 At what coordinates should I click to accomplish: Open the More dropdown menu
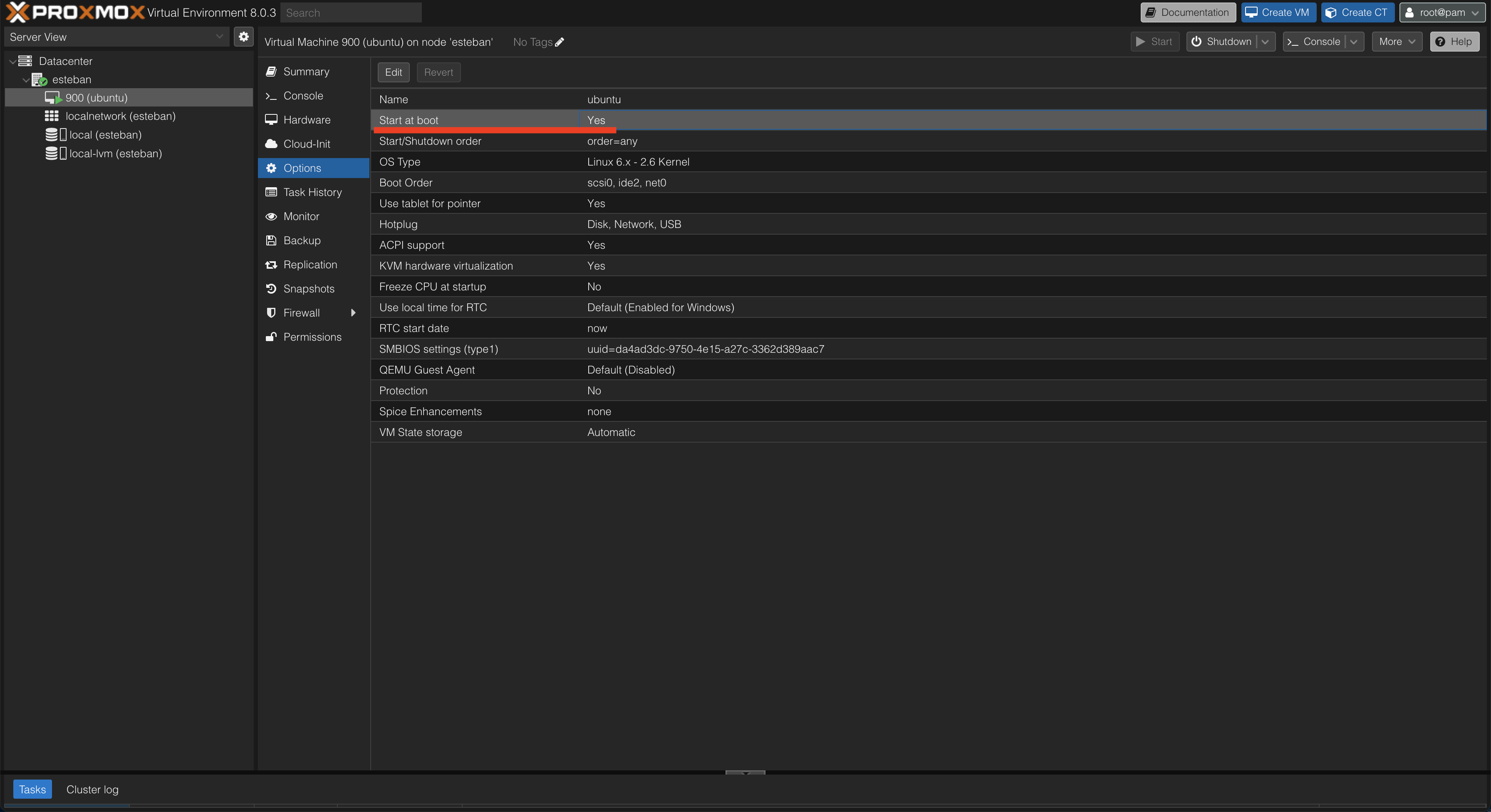click(x=1397, y=42)
